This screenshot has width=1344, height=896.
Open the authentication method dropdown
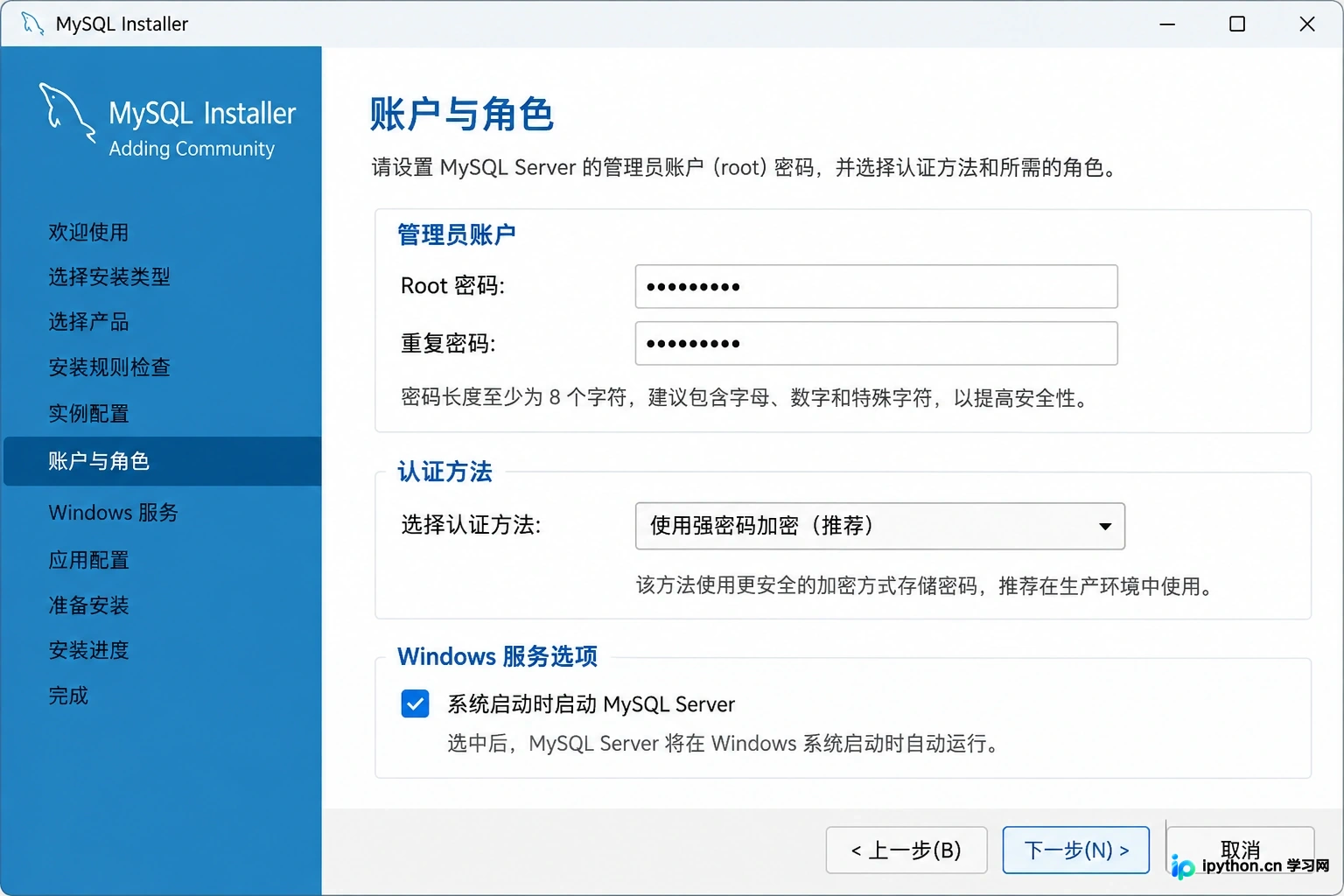tap(879, 526)
